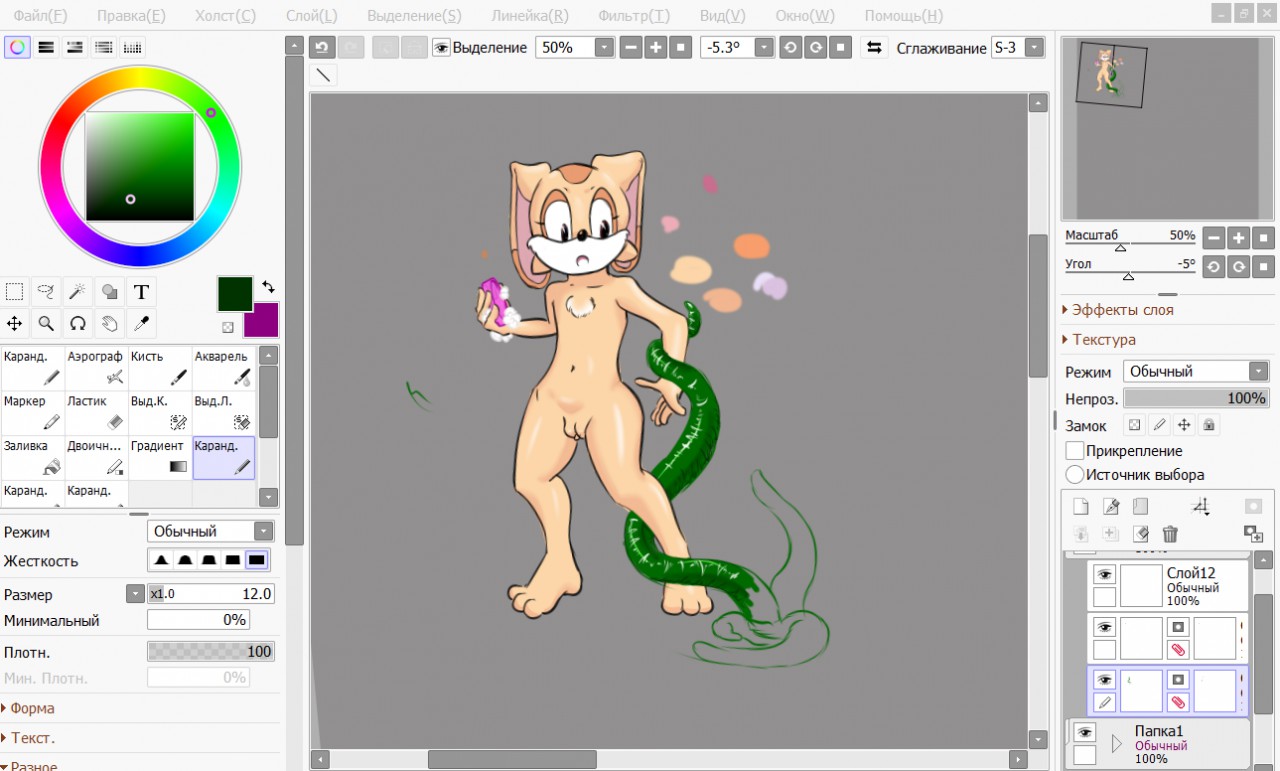Click the undo button in the top toolbar
Image resolution: width=1280 pixels, height=771 pixels.
(322, 47)
